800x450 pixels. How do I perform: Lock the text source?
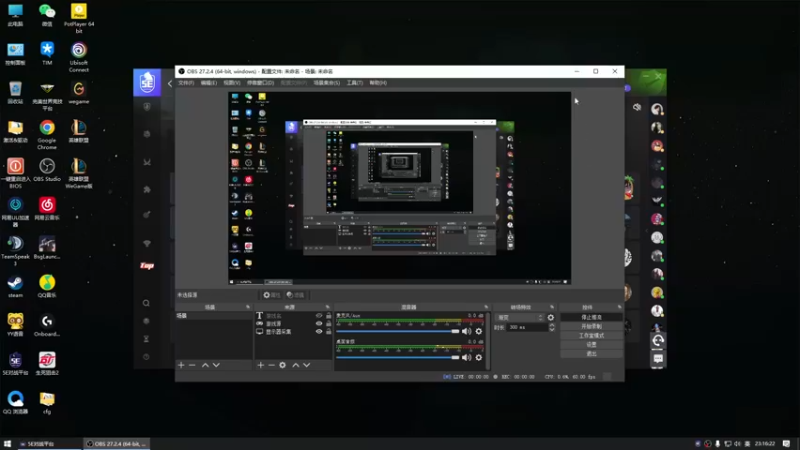(329, 316)
